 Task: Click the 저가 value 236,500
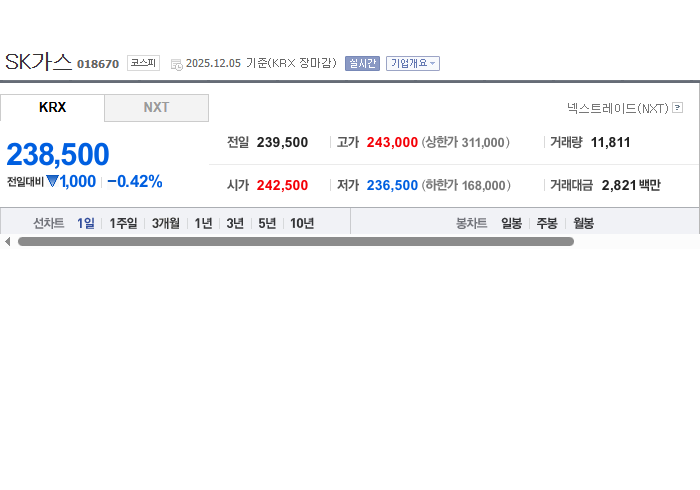click(392, 185)
